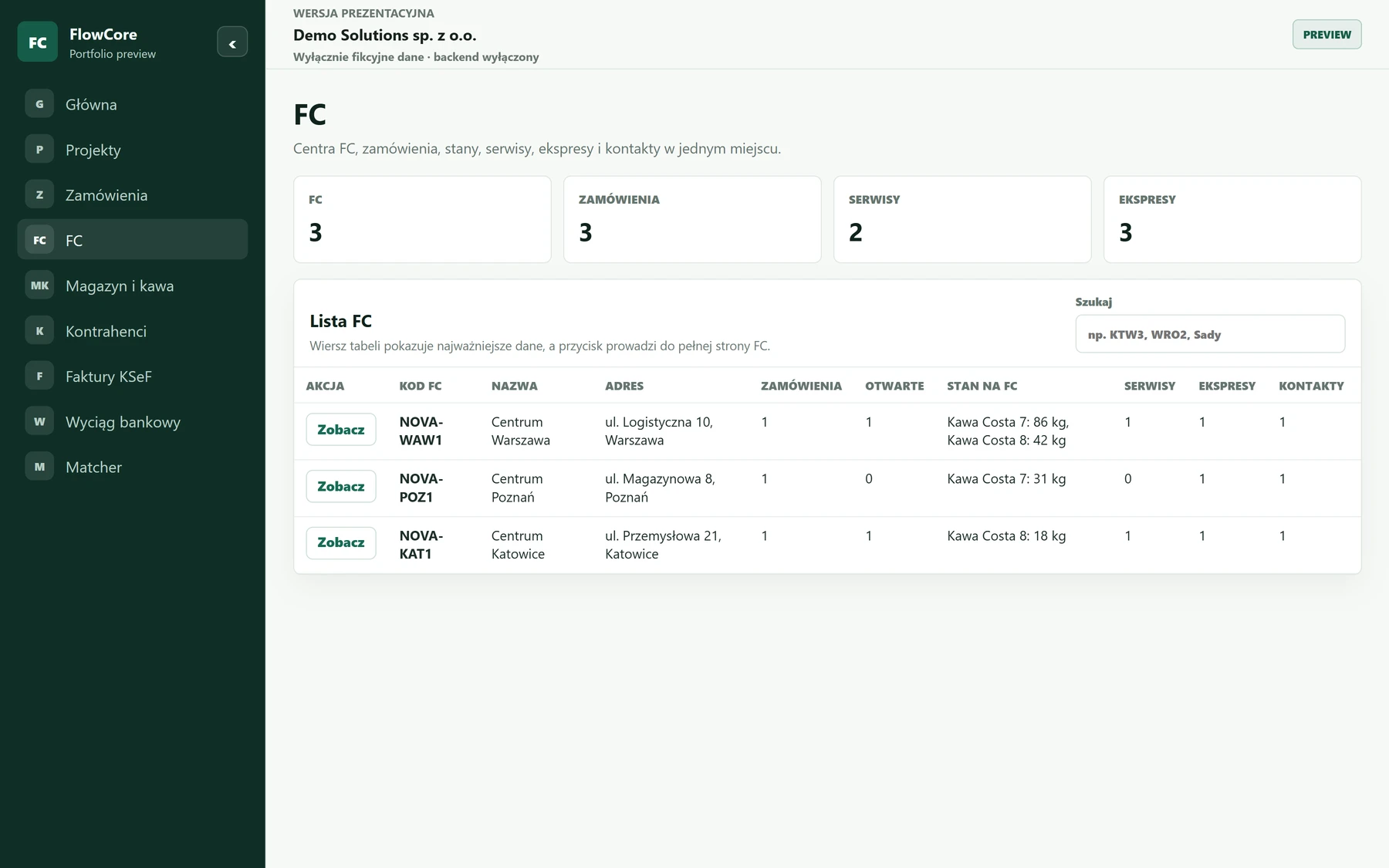Click the Centrum Warszawa name cell

(x=521, y=431)
